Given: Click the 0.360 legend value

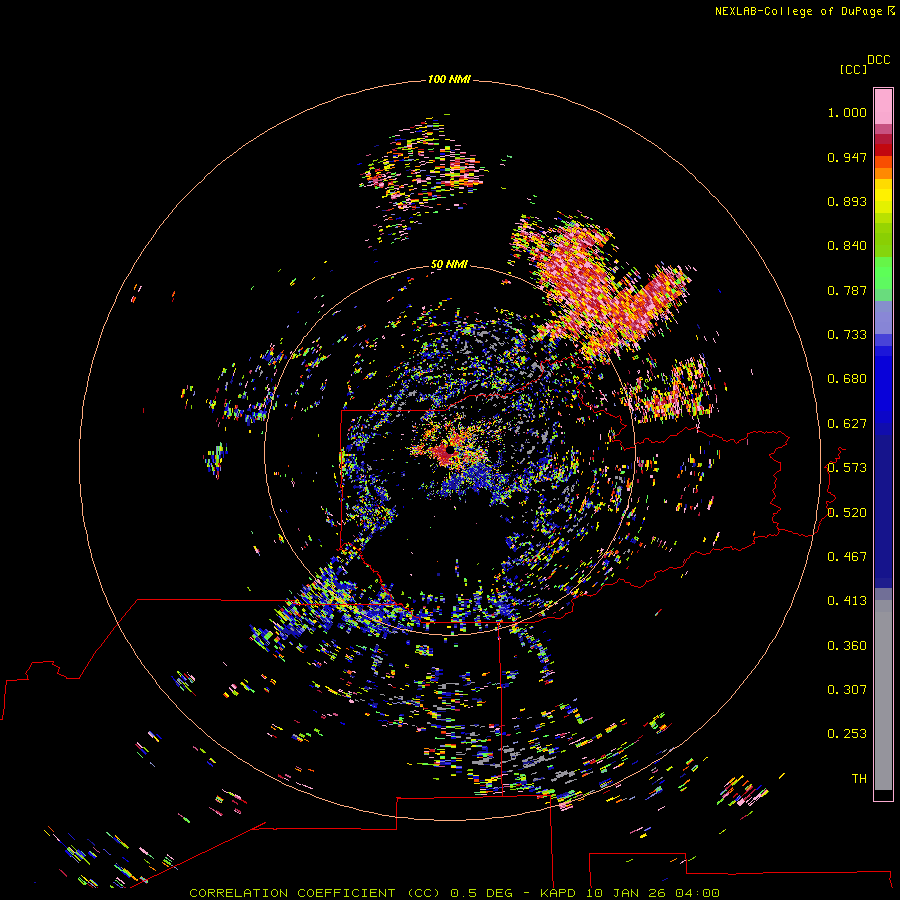Looking at the screenshot, I should (x=847, y=646).
